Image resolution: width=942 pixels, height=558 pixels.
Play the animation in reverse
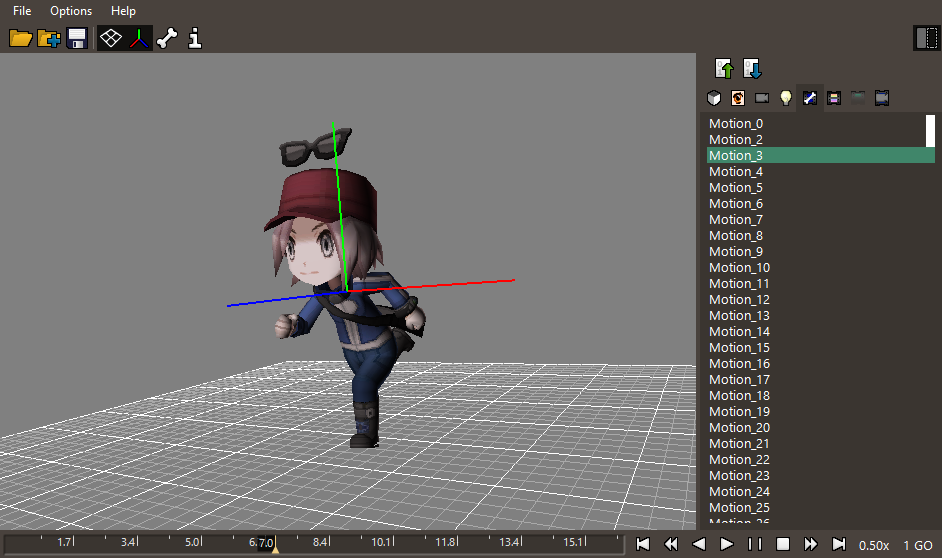tap(699, 544)
